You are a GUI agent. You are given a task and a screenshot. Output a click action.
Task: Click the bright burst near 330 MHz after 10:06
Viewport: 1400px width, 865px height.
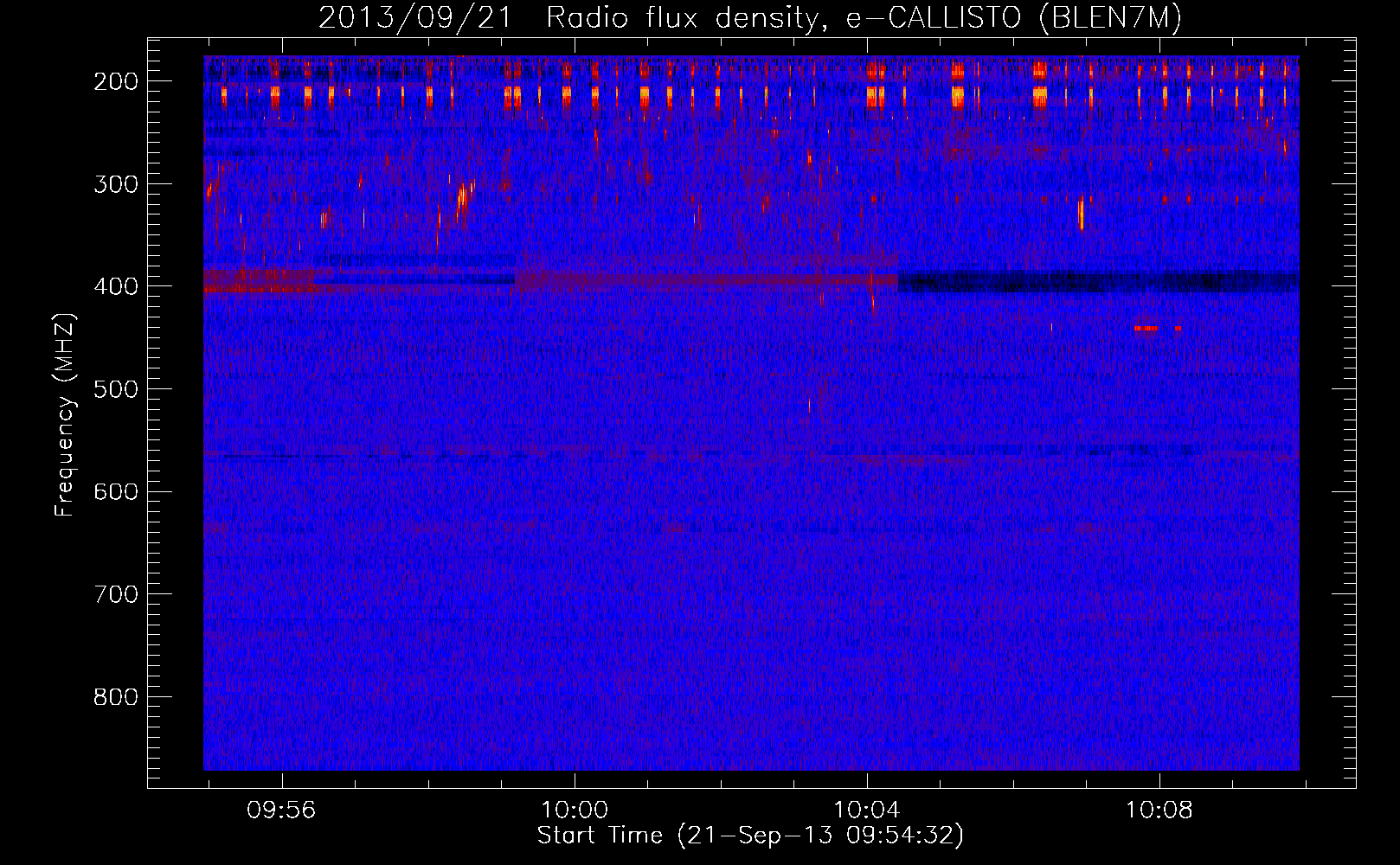click(x=1081, y=214)
